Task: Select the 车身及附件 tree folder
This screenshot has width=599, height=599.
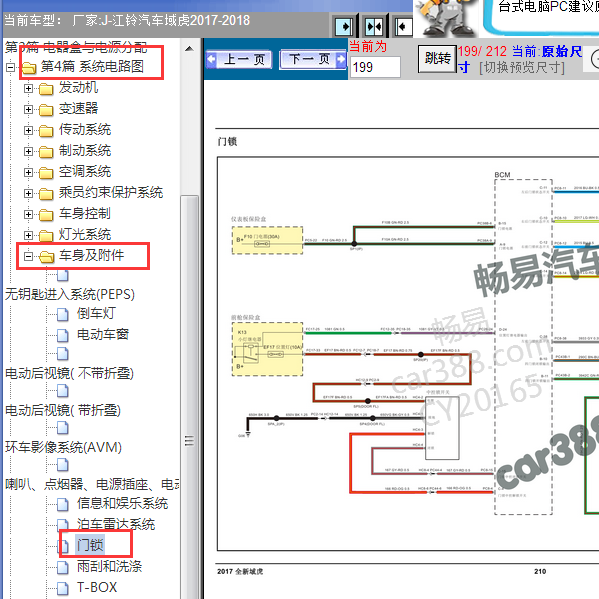Action: click(91, 255)
